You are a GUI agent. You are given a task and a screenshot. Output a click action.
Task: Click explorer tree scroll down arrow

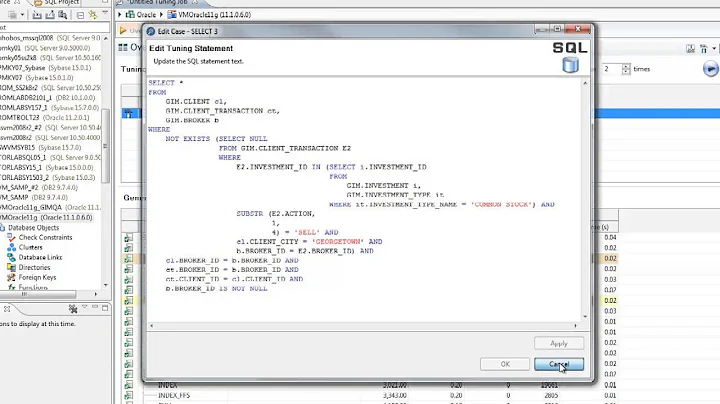tap(106, 285)
